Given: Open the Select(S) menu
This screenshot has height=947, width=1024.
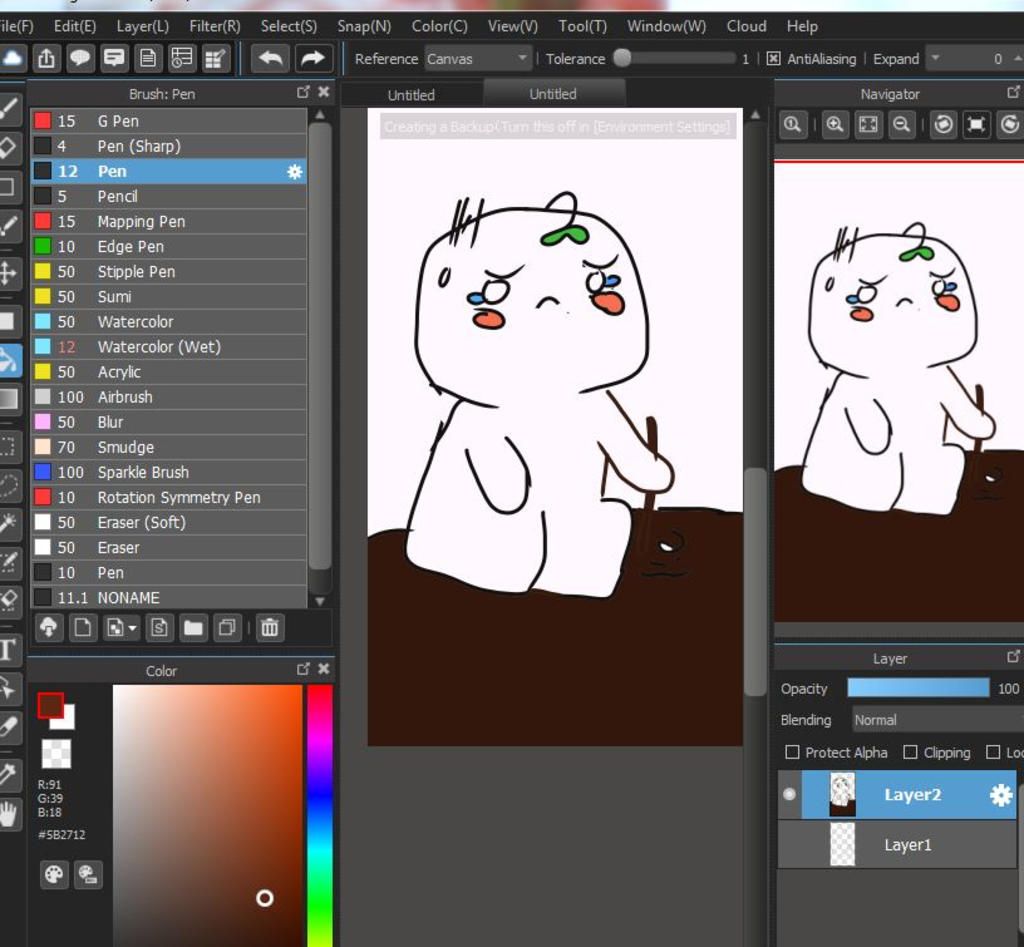Looking at the screenshot, I should pos(289,26).
